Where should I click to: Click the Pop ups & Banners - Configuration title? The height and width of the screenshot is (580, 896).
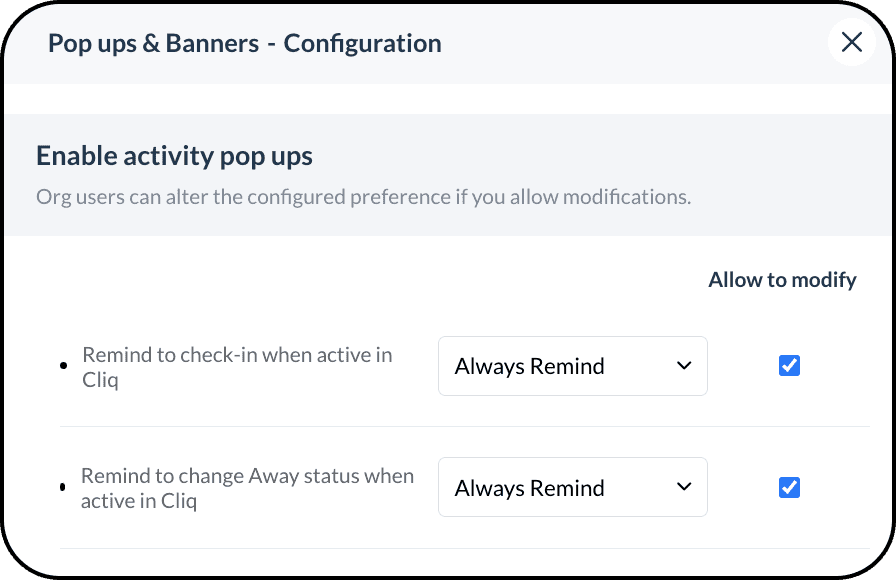pyautogui.click(x=245, y=43)
